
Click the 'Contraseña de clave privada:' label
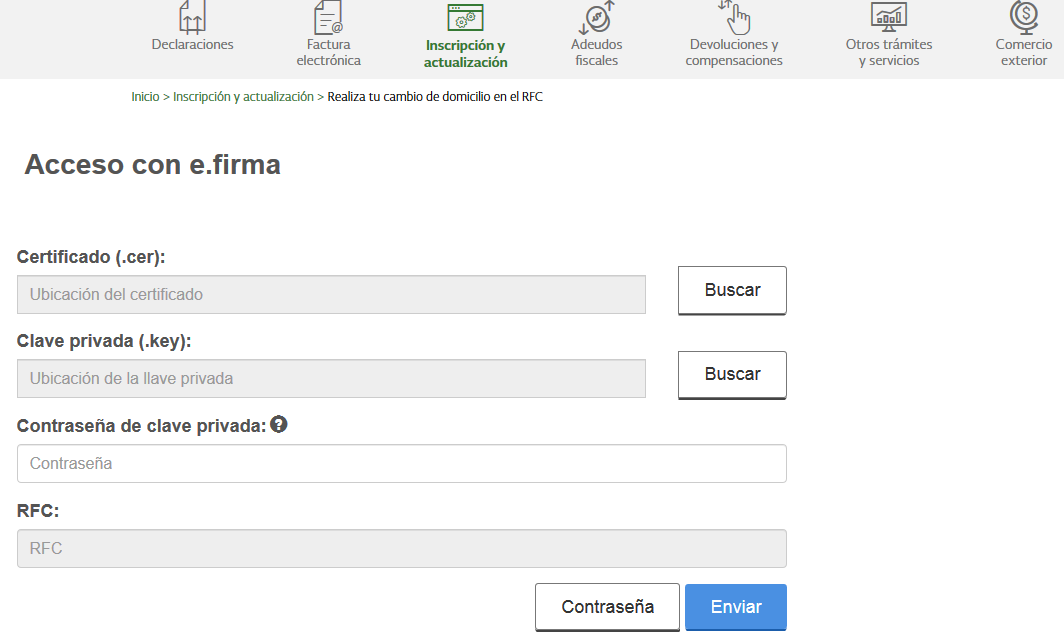pos(141,426)
